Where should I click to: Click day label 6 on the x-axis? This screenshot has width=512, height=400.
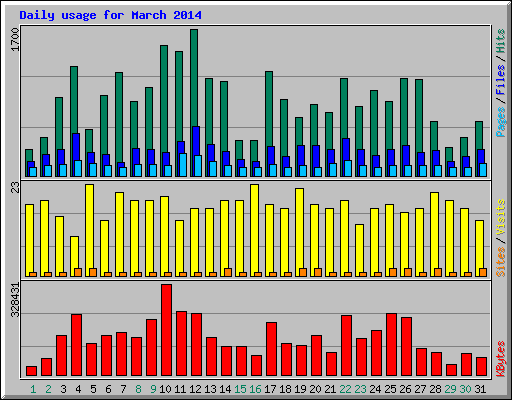[x=108, y=389]
